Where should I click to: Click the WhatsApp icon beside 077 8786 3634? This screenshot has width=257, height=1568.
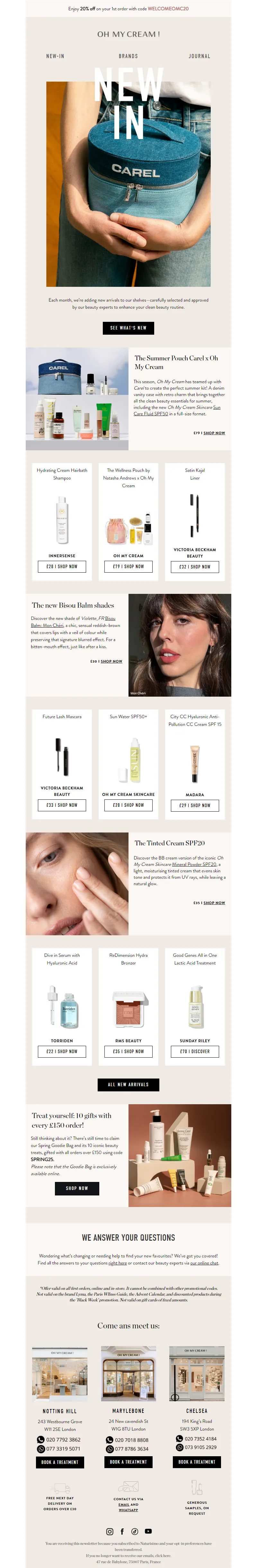[110, 1449]
